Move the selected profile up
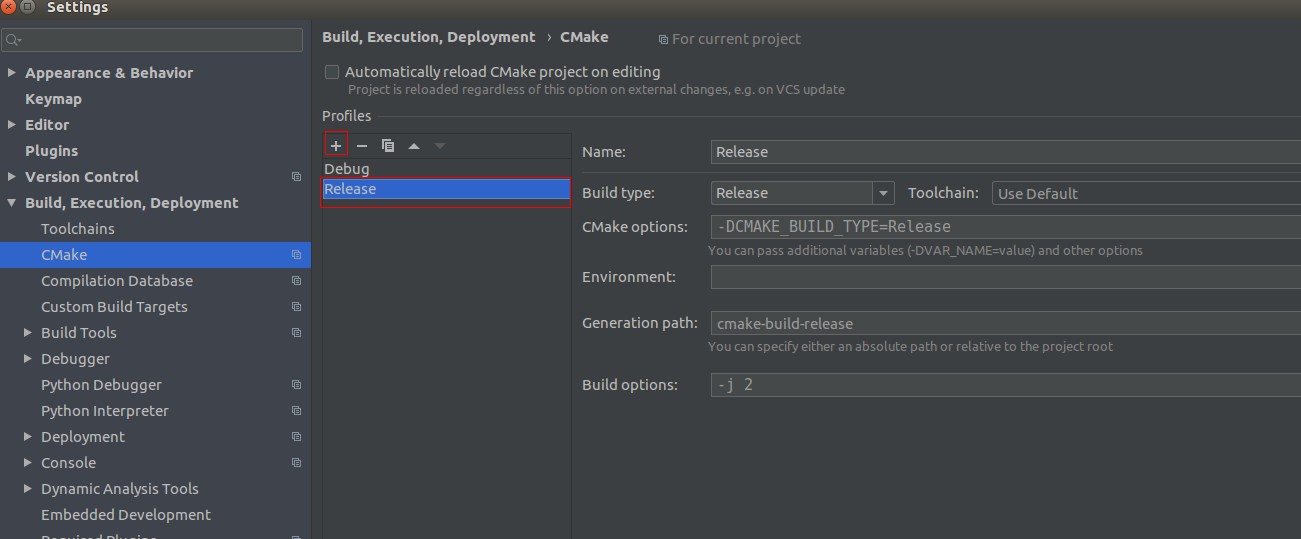 [414, 146]
